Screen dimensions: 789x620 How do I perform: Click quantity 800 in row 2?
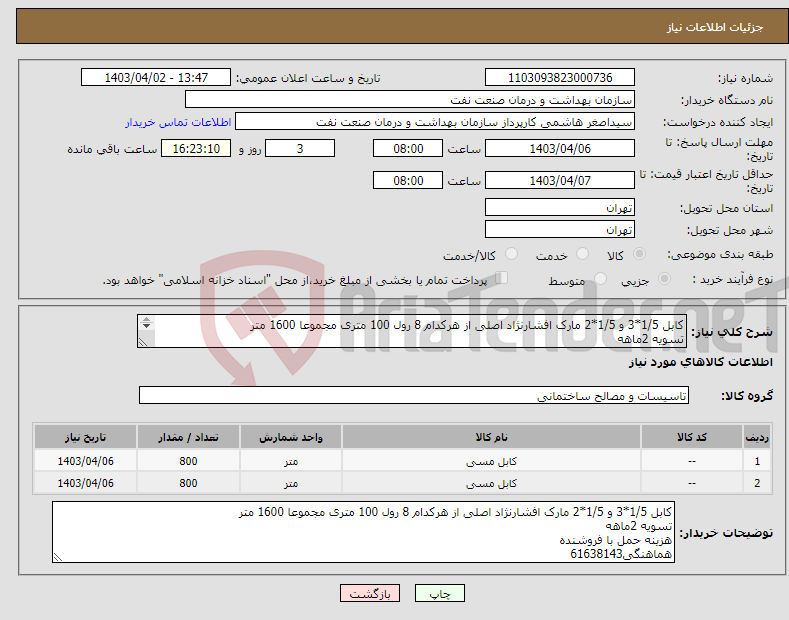tap(188, 483)
